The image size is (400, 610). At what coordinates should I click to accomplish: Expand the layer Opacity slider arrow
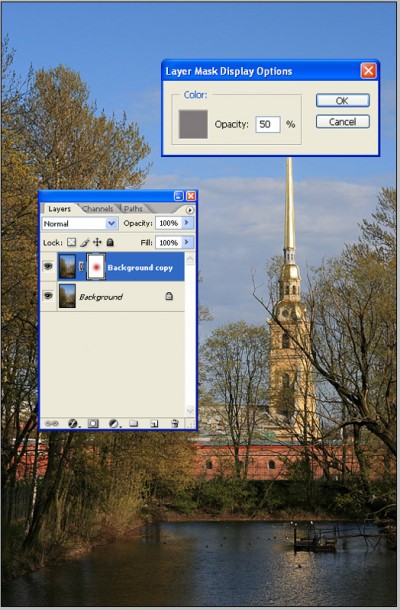pos(187,223)
